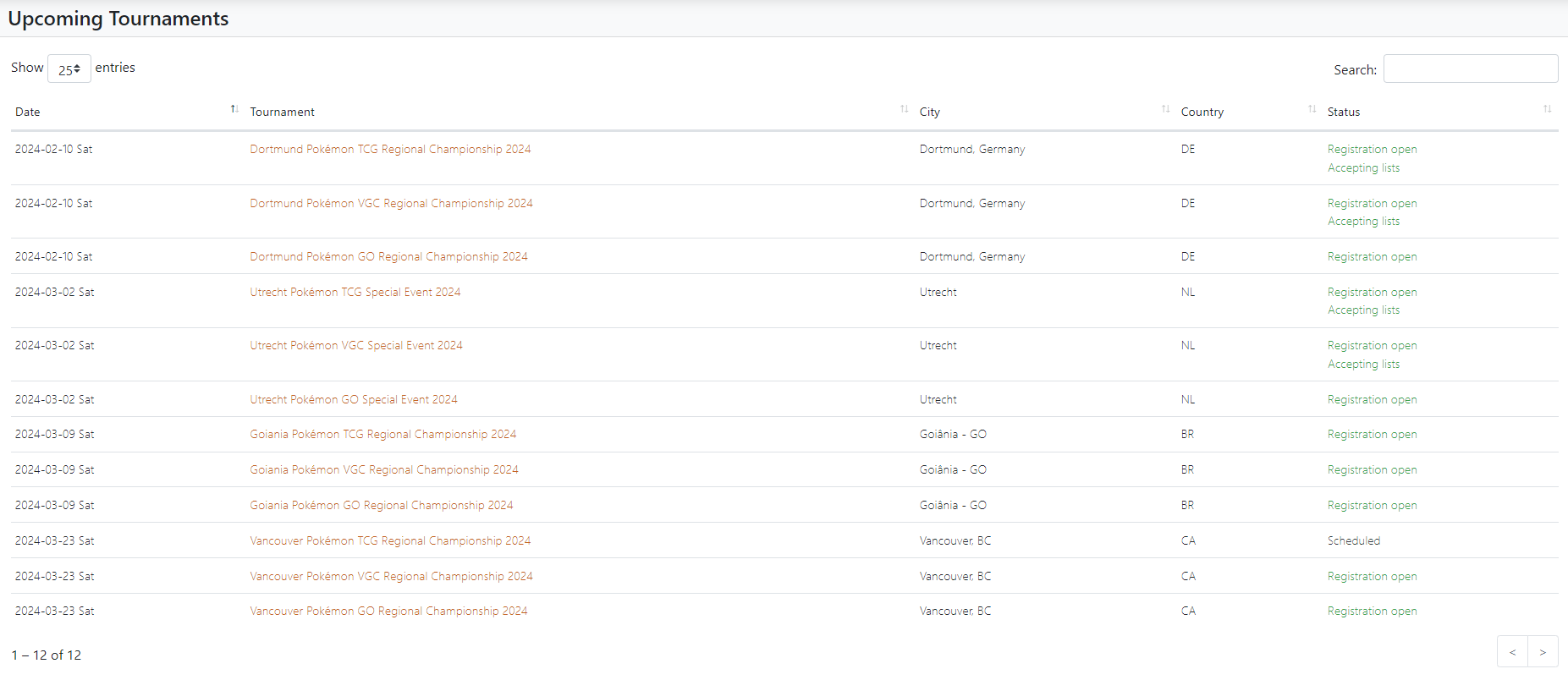Viewport: 1568px width, 680px height.
Task: Click sort arrows icon in City header
Action: [x=1165, y=109]
